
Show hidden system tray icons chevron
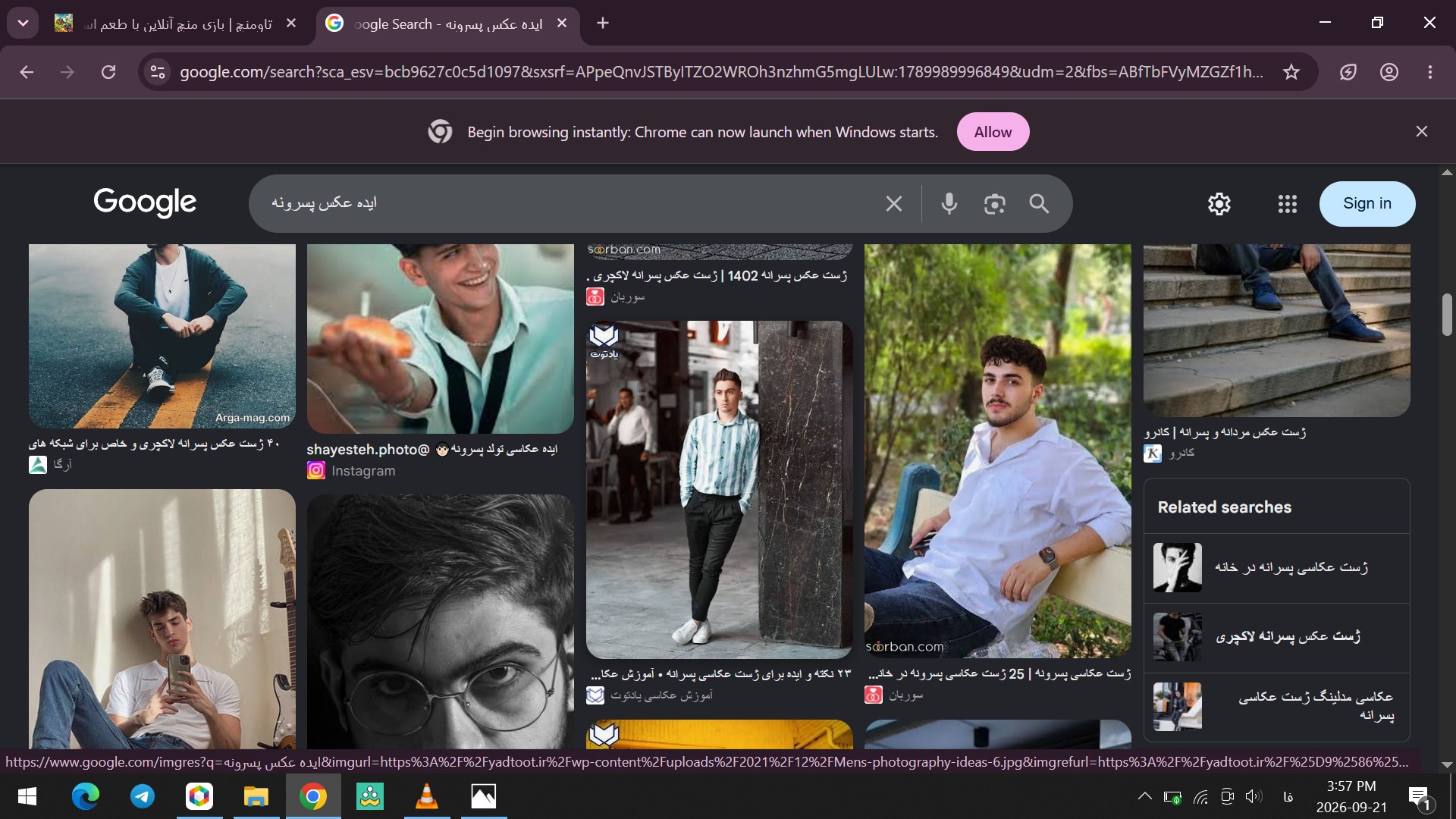[1145, 796]
